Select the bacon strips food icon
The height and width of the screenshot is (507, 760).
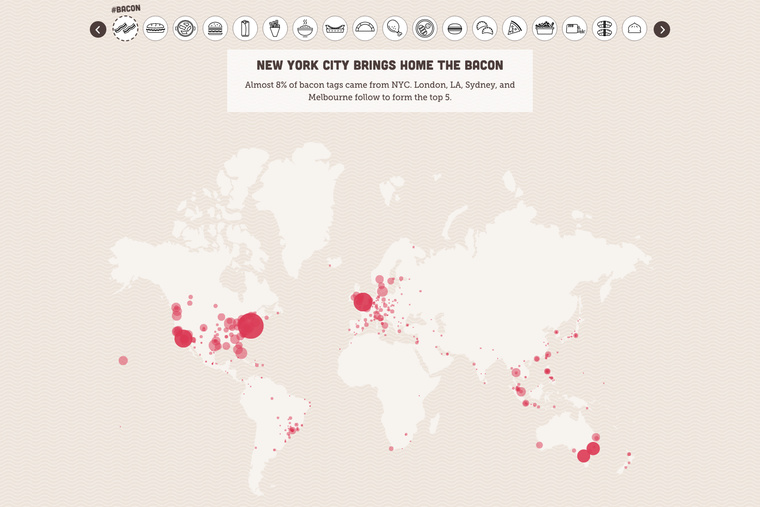(125, 29)
